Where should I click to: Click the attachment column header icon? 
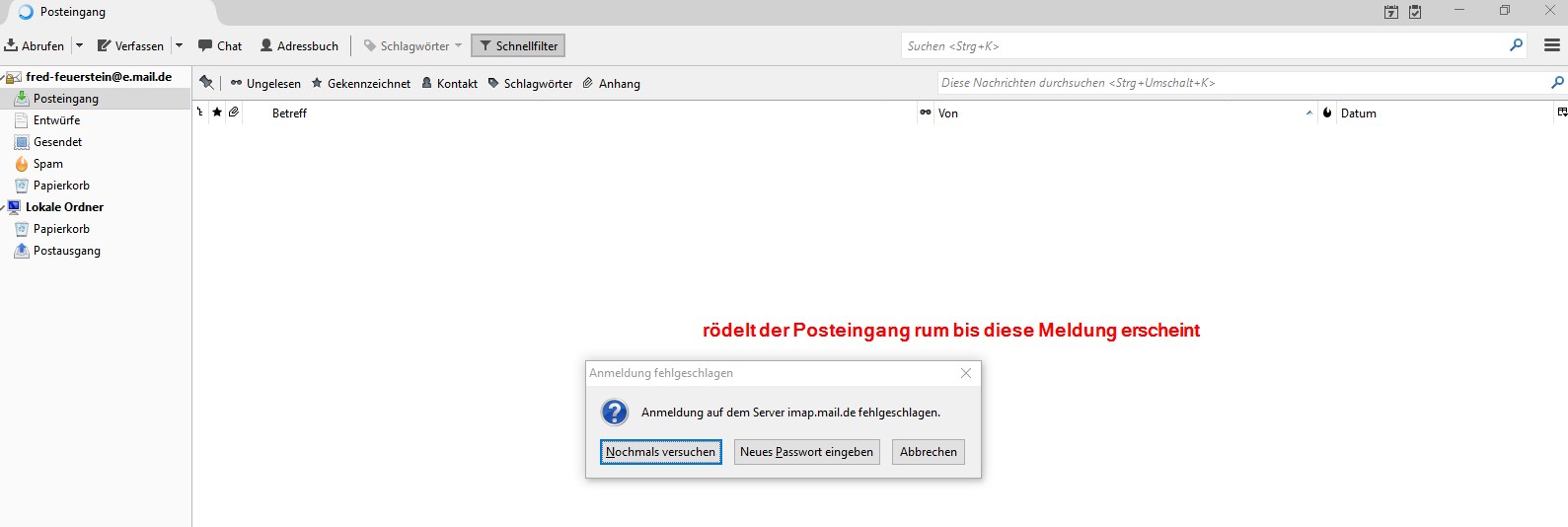(x=234, y=113)
